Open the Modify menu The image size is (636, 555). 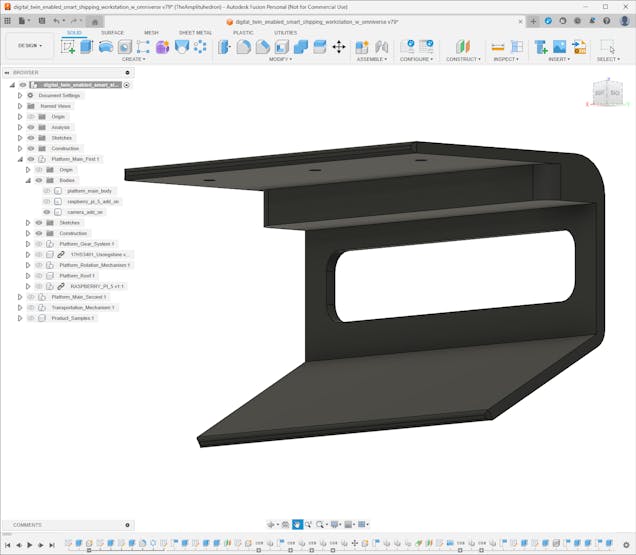coord(281,59)
